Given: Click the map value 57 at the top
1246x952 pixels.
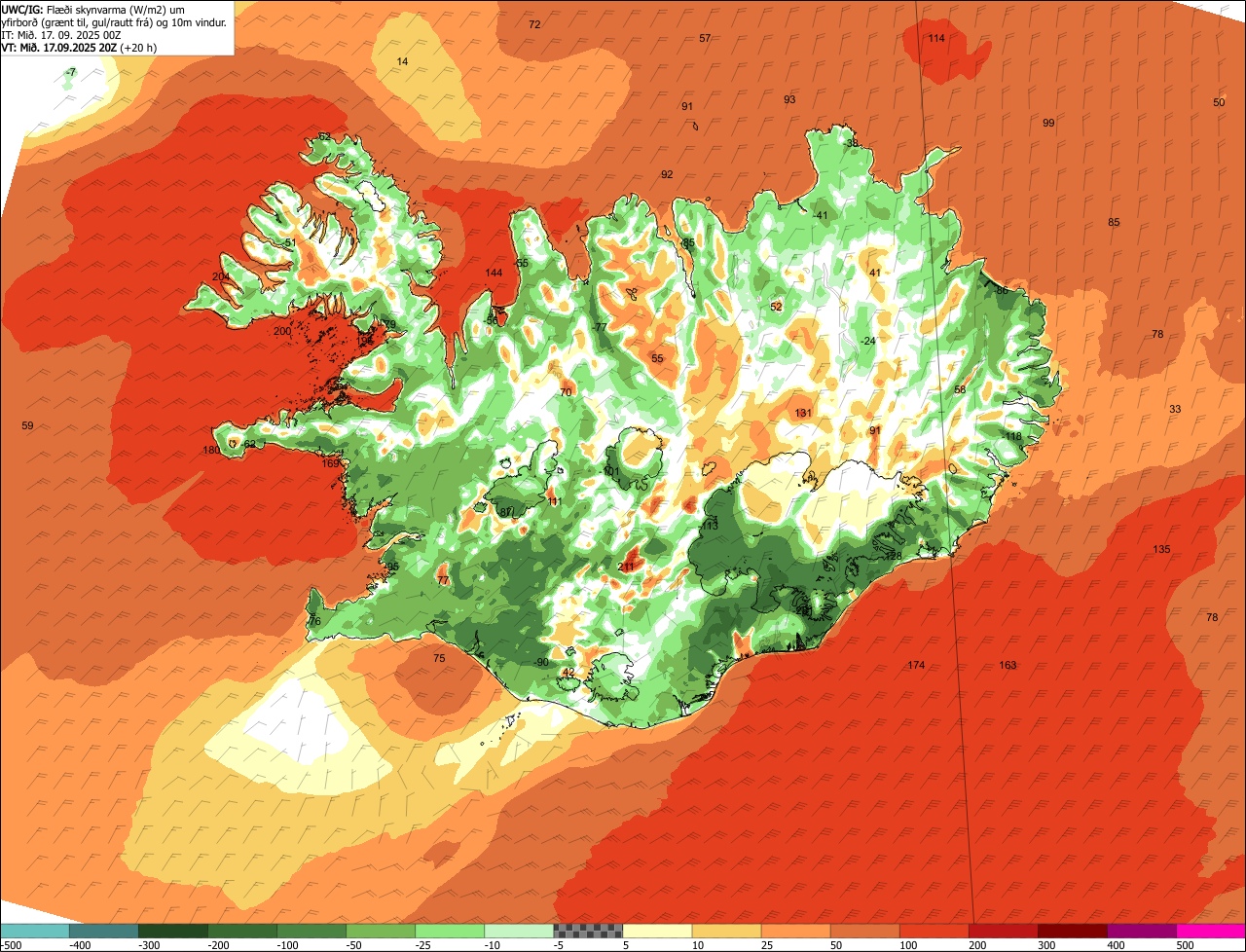Looking at the screenshot, I should point(705,38).
